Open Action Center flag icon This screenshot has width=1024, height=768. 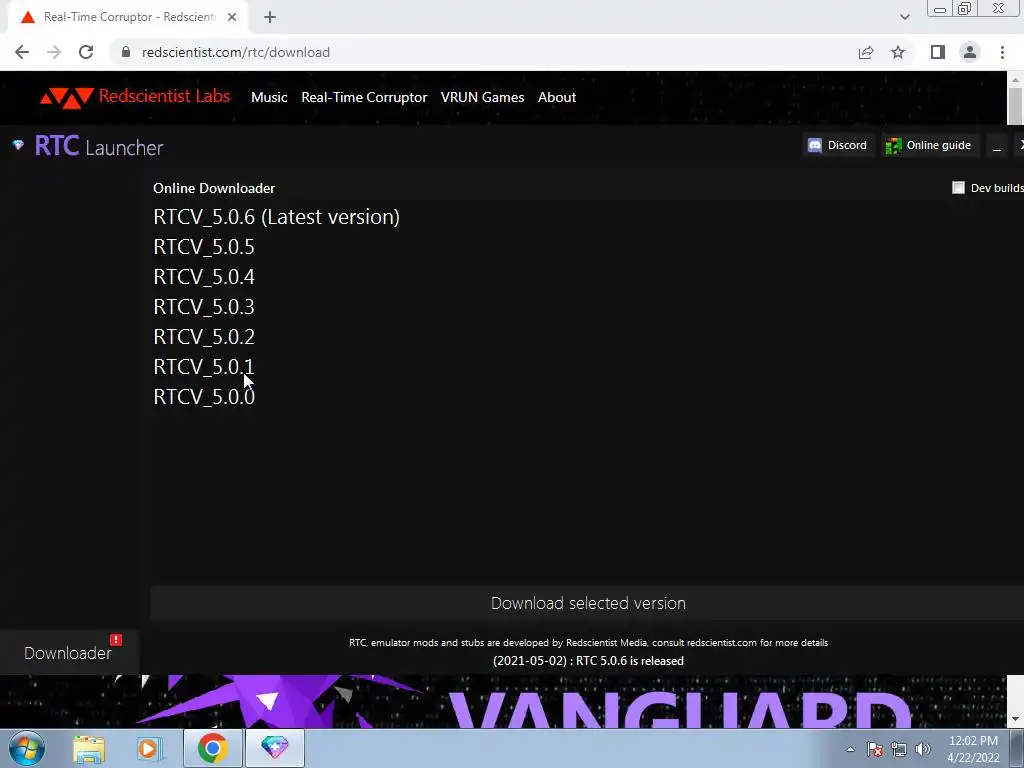[875, 749]
